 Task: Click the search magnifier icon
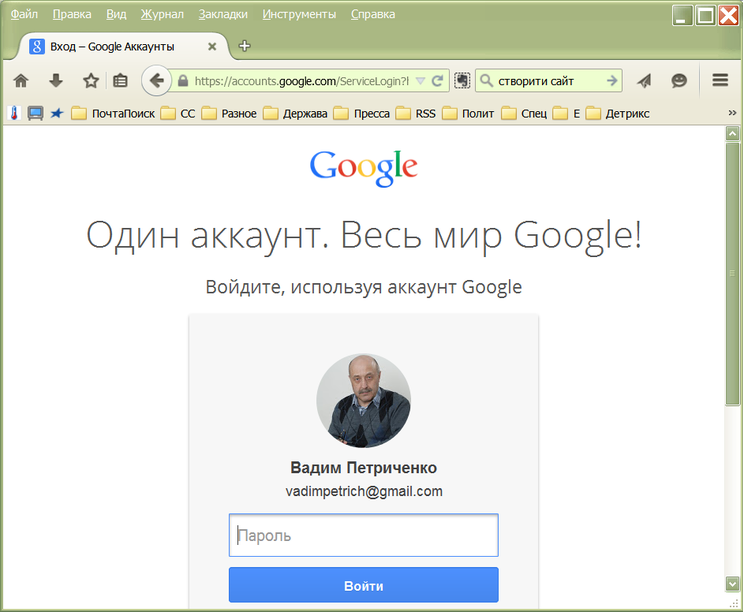[x=487, y=81]
